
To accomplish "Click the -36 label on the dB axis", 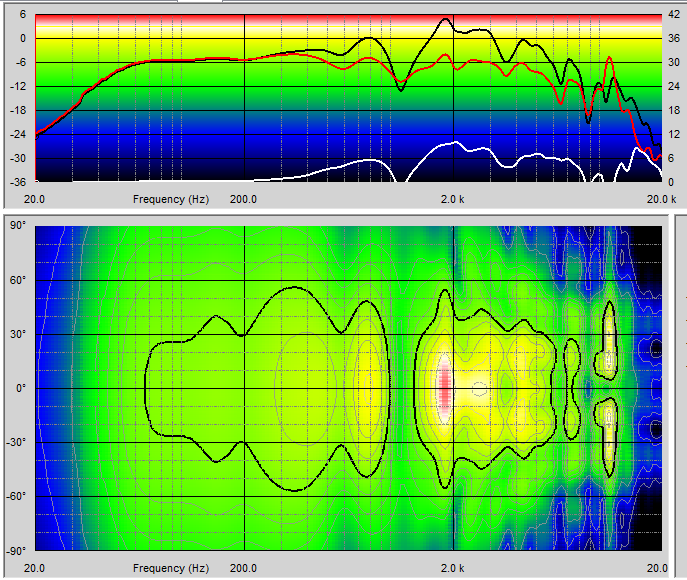I will [18, 182].
